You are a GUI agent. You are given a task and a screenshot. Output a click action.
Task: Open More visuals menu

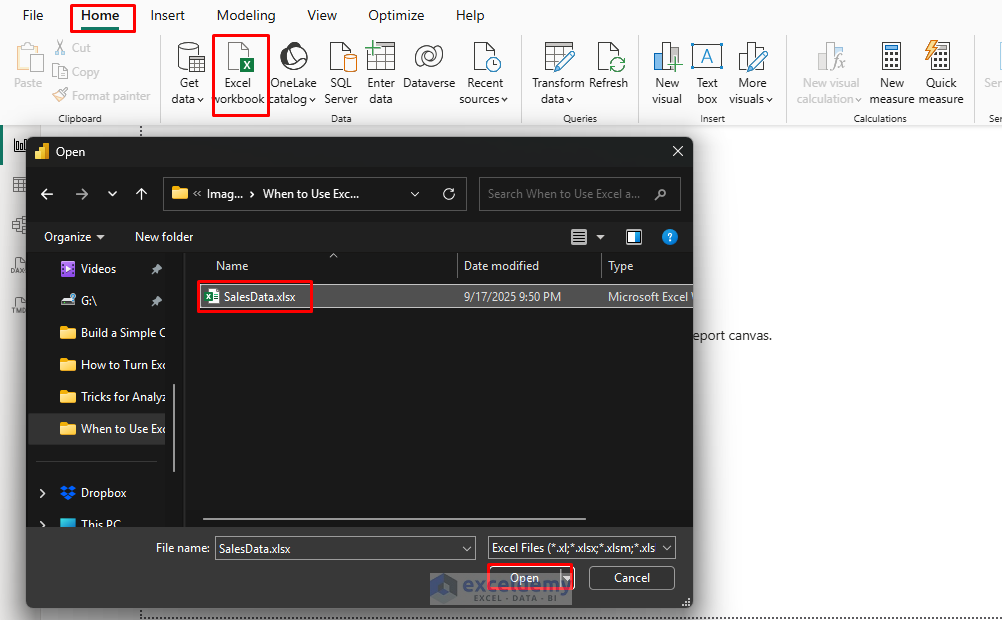click(752, 73)
